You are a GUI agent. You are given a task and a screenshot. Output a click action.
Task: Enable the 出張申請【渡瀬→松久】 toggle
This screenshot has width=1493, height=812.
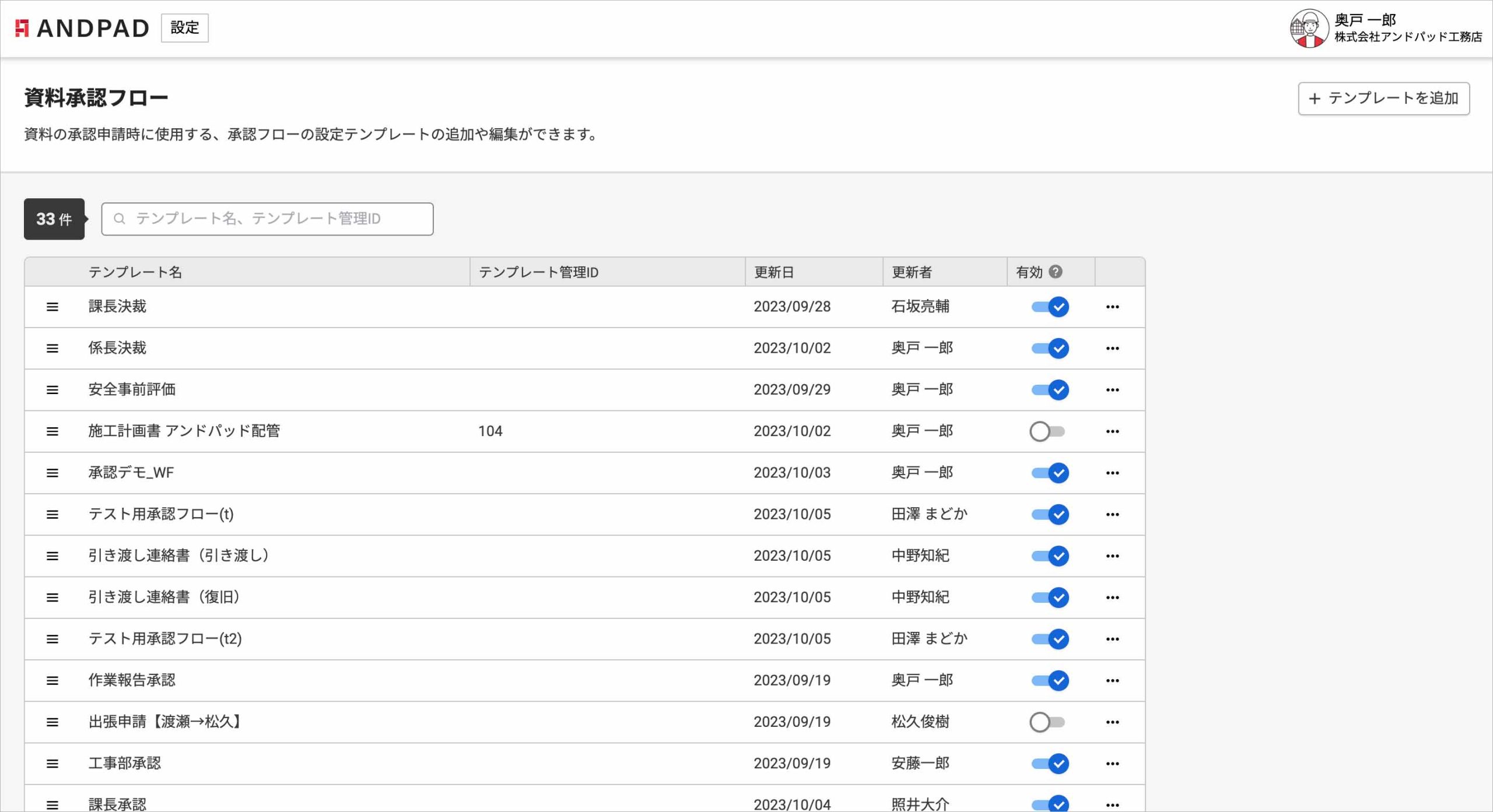(1047, 722)
